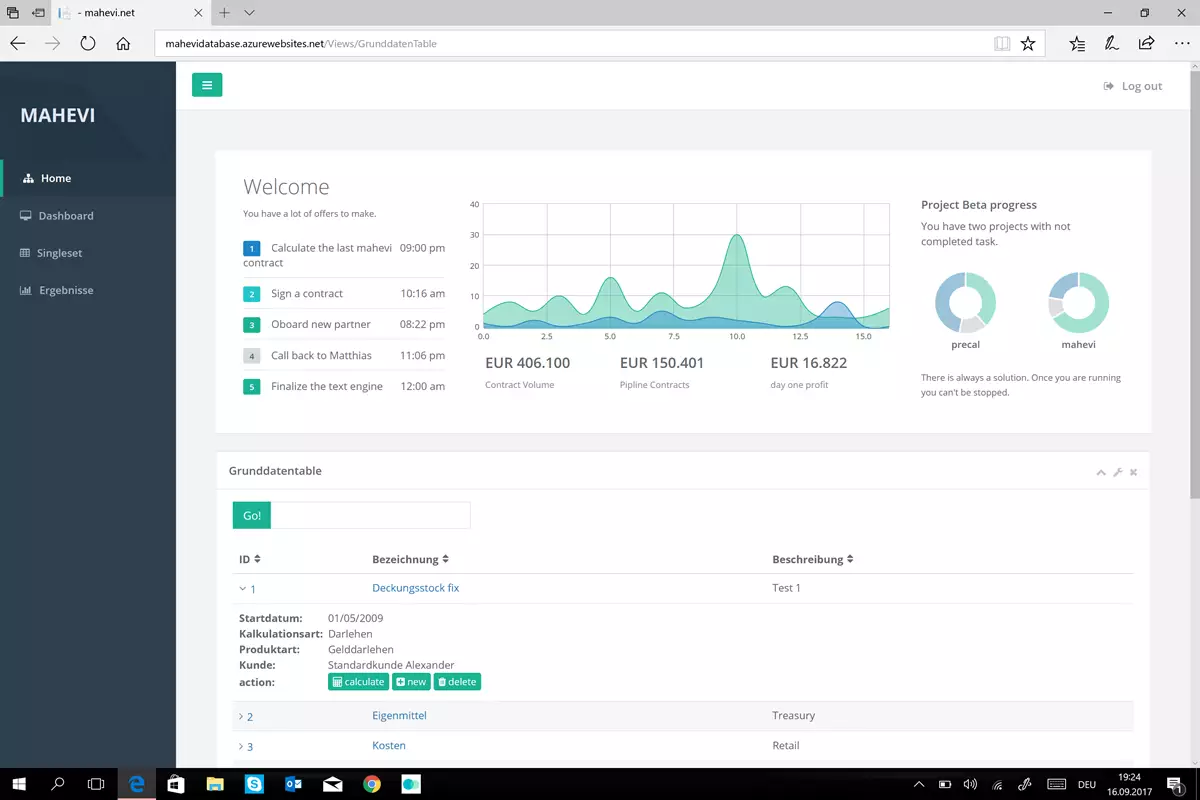Click task 5 badge Finalize the text engine
The height and width of the screenshot is (800, 1200).
[x=252, y=387]
